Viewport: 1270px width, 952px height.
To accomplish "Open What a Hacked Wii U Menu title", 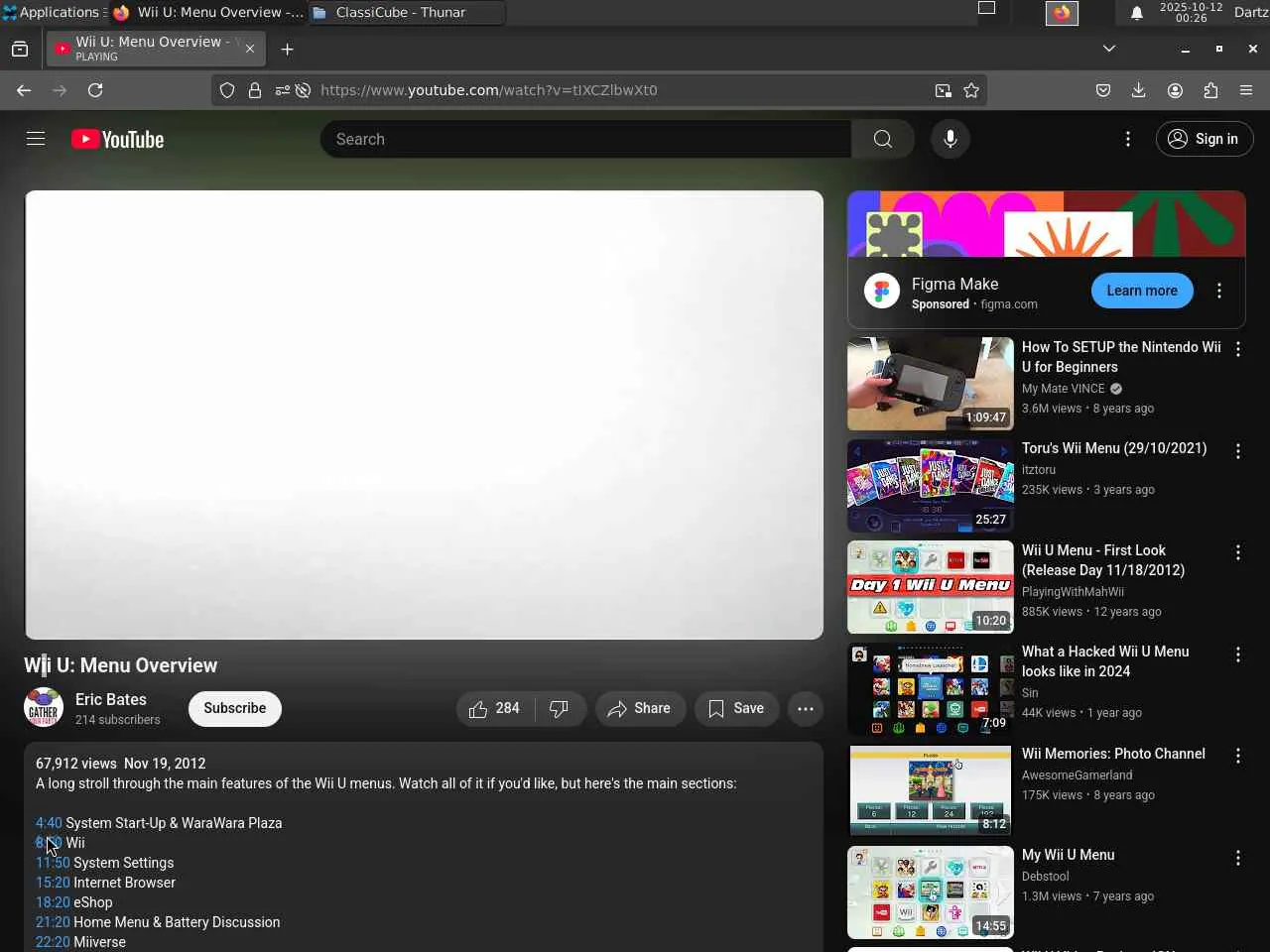I will [1105, 661].
